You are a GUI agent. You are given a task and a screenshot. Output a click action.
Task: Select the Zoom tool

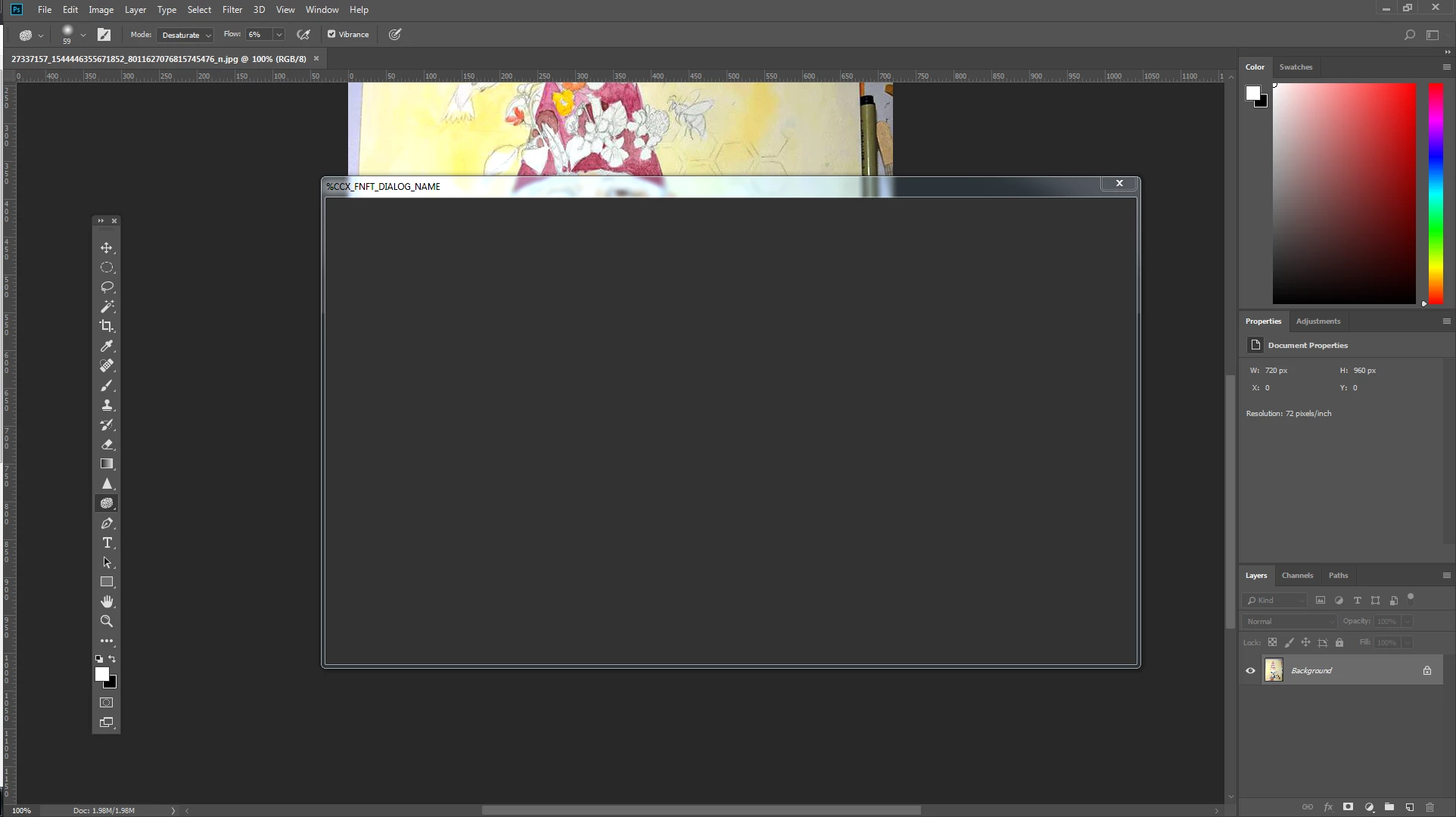pos(107,621)
